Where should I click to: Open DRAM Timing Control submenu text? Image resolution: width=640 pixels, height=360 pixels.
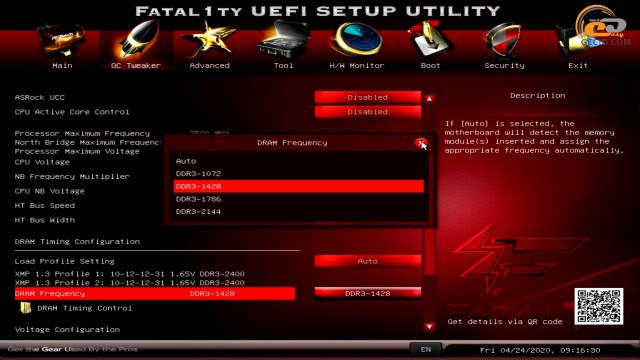coord(84,308)
